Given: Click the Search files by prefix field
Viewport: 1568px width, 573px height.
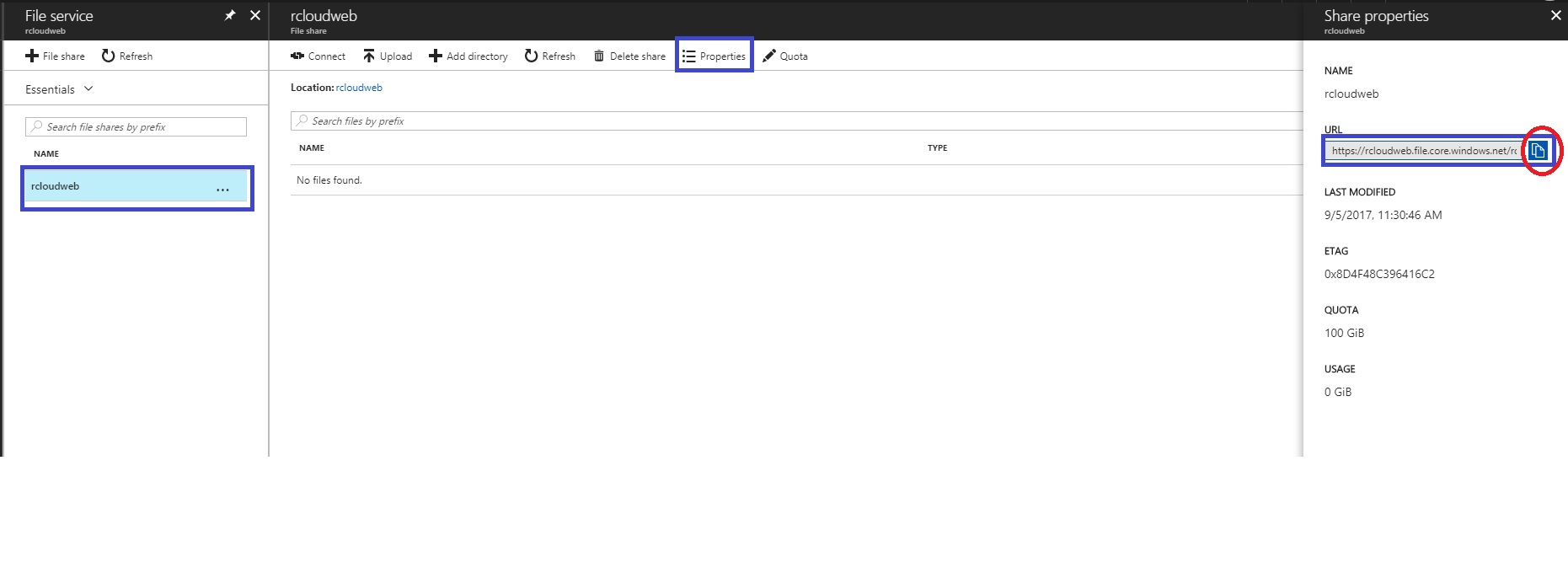Looking at the screenshot, I should coord(796,120).
